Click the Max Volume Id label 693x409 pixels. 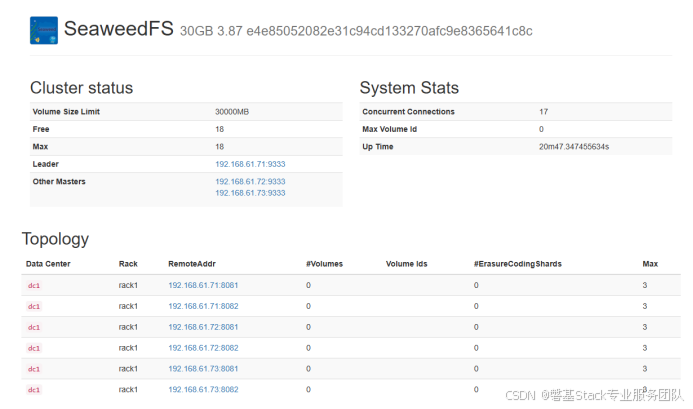(389, 129)
